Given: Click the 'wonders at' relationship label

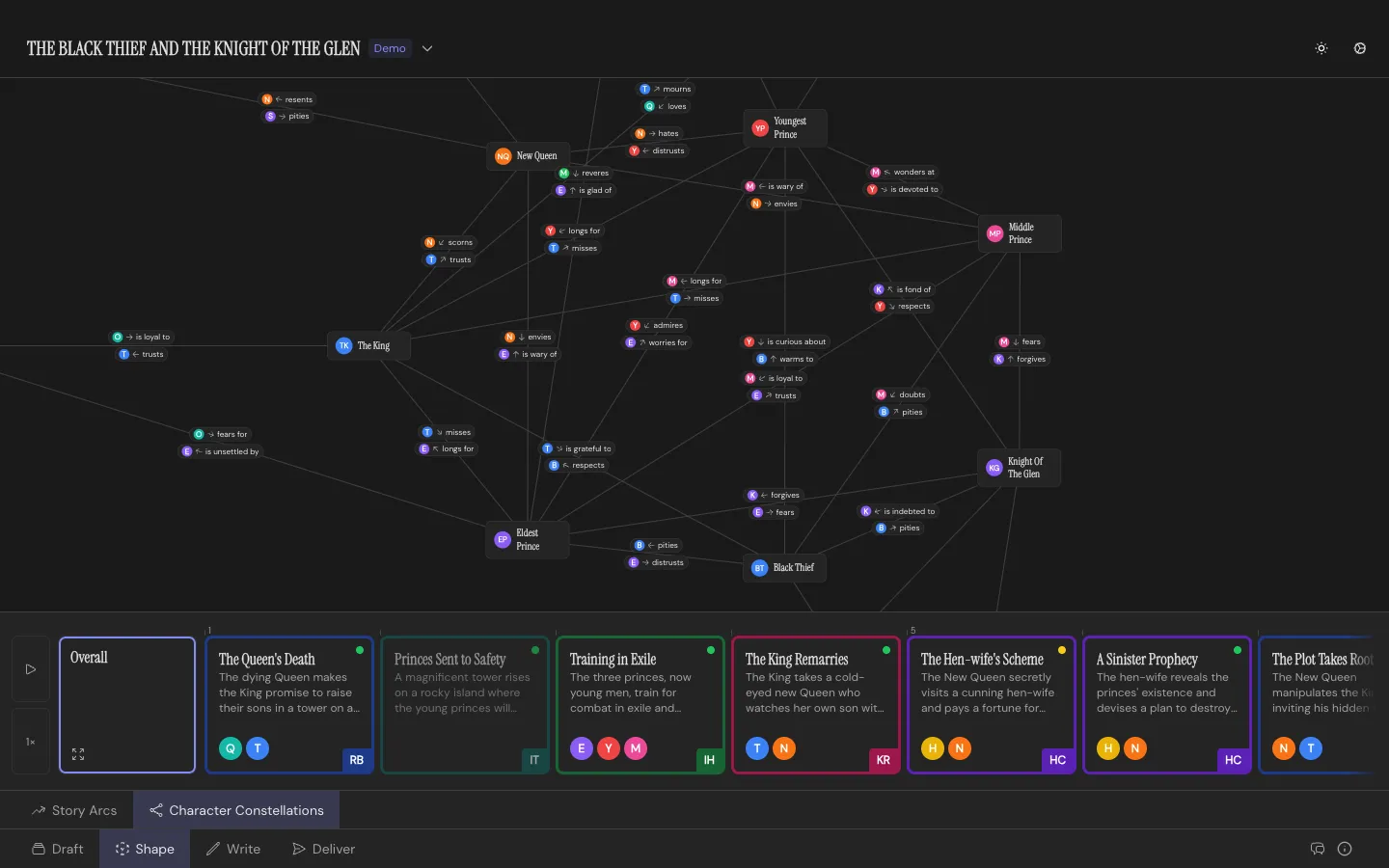Looking at the screenshot, I should [904, 173].
